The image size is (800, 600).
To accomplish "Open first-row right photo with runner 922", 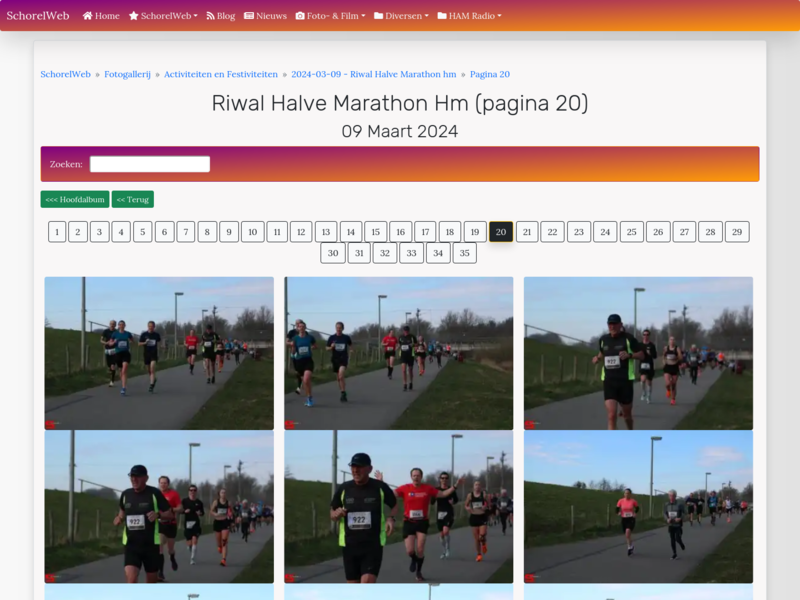I will 638,353.
